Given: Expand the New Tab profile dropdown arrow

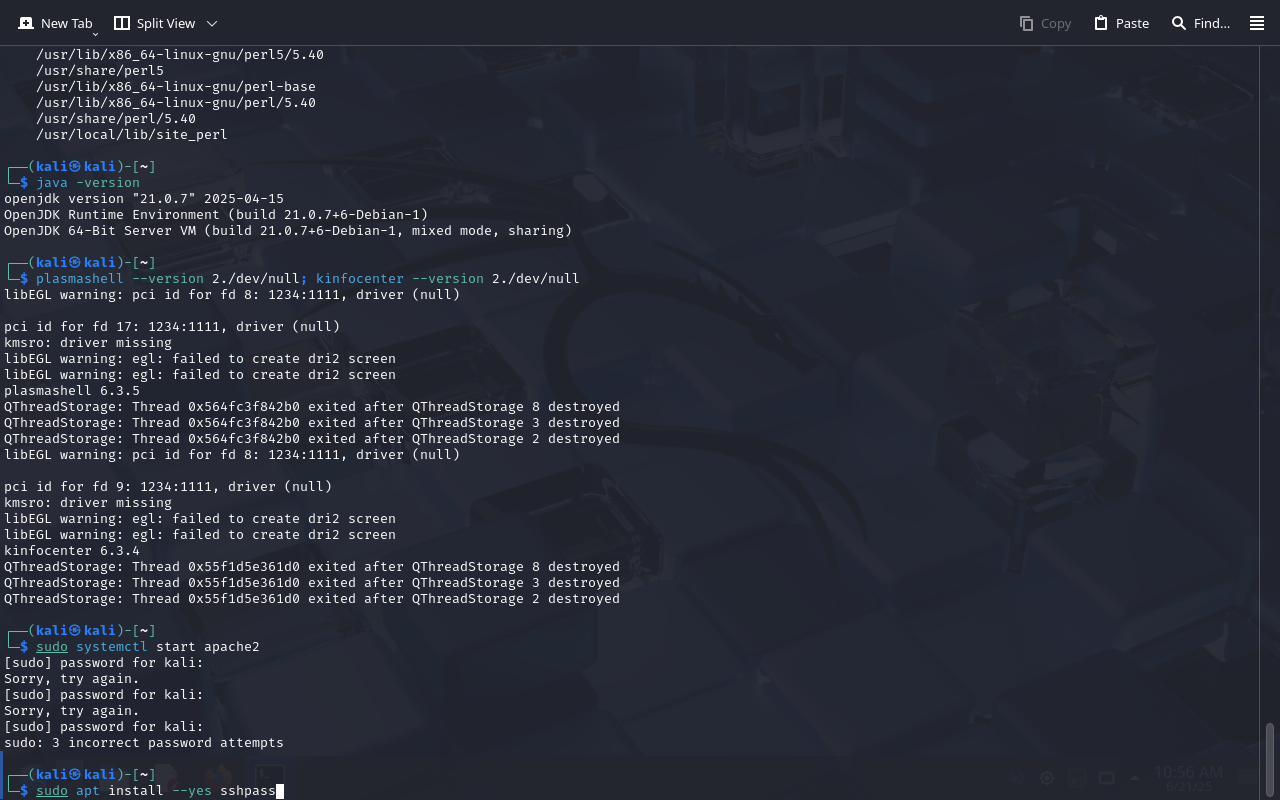Looking at the screenshot, I should click(x=96, y=34).
